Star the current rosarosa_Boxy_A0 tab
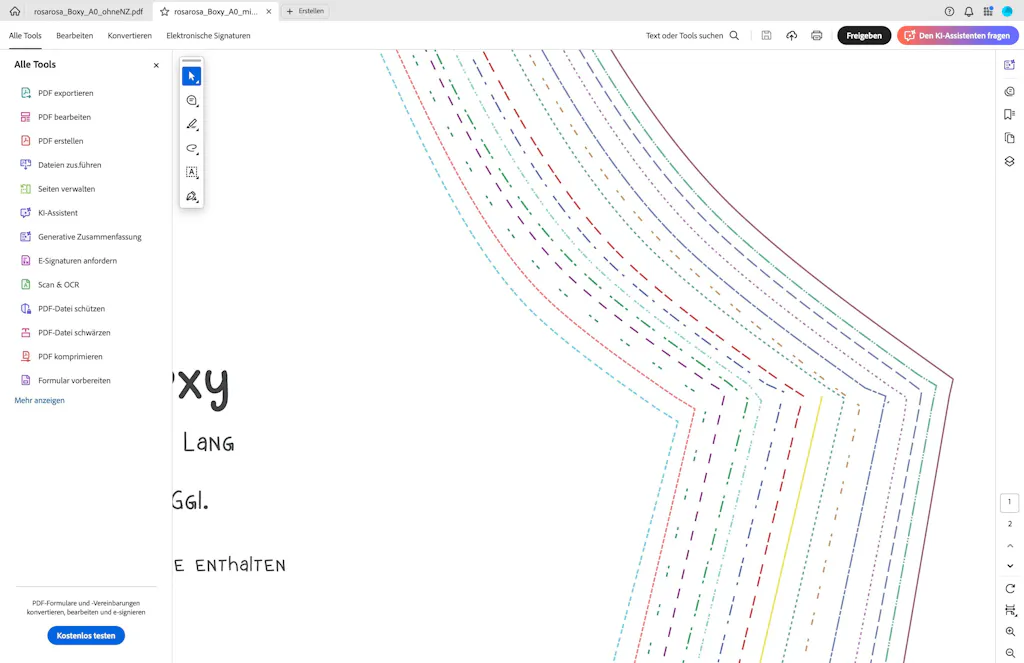Screen dimensions: 1024x663 tap(165, 11)
